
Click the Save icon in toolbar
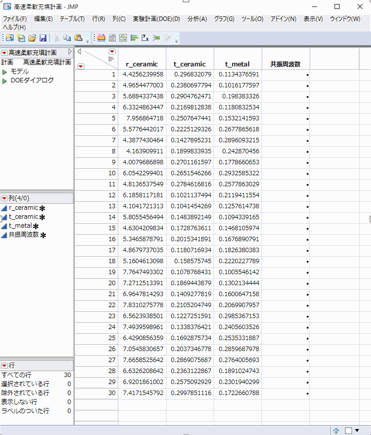[x=43, y=38]
